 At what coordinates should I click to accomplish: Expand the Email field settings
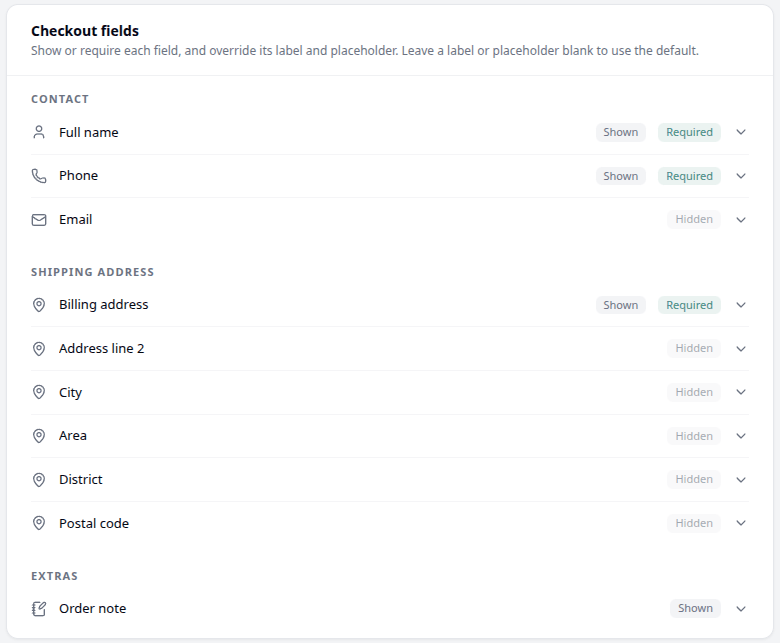click(741, 220)
